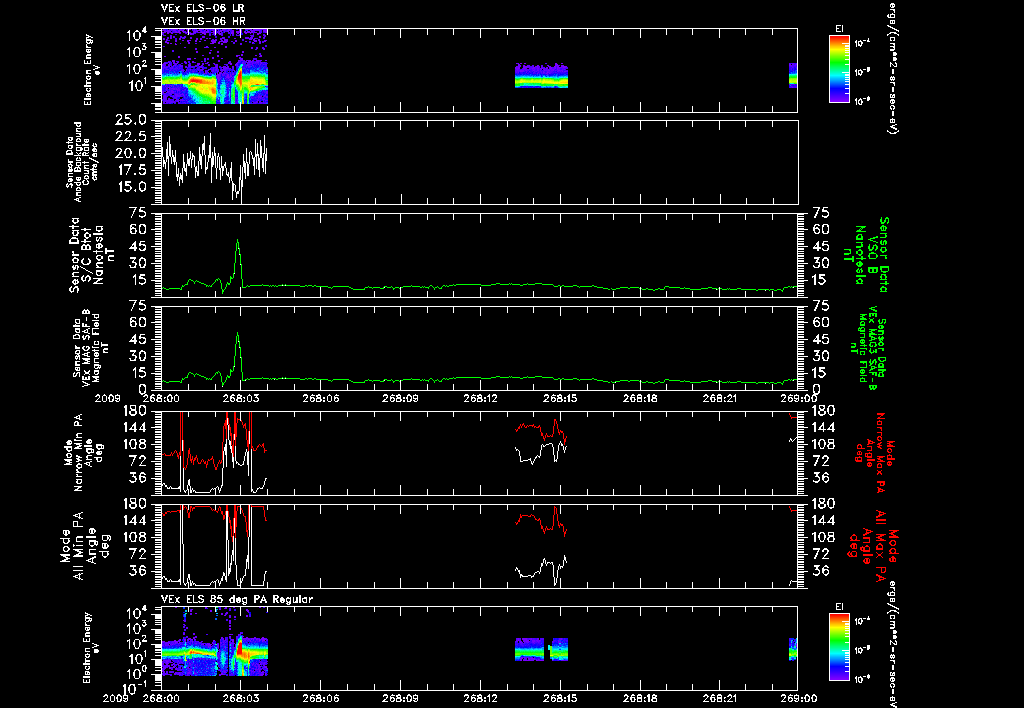Click the green 'VEx MAG3 SAF-B' axis label
1024x708 pixels.
[x=867, y=347]
